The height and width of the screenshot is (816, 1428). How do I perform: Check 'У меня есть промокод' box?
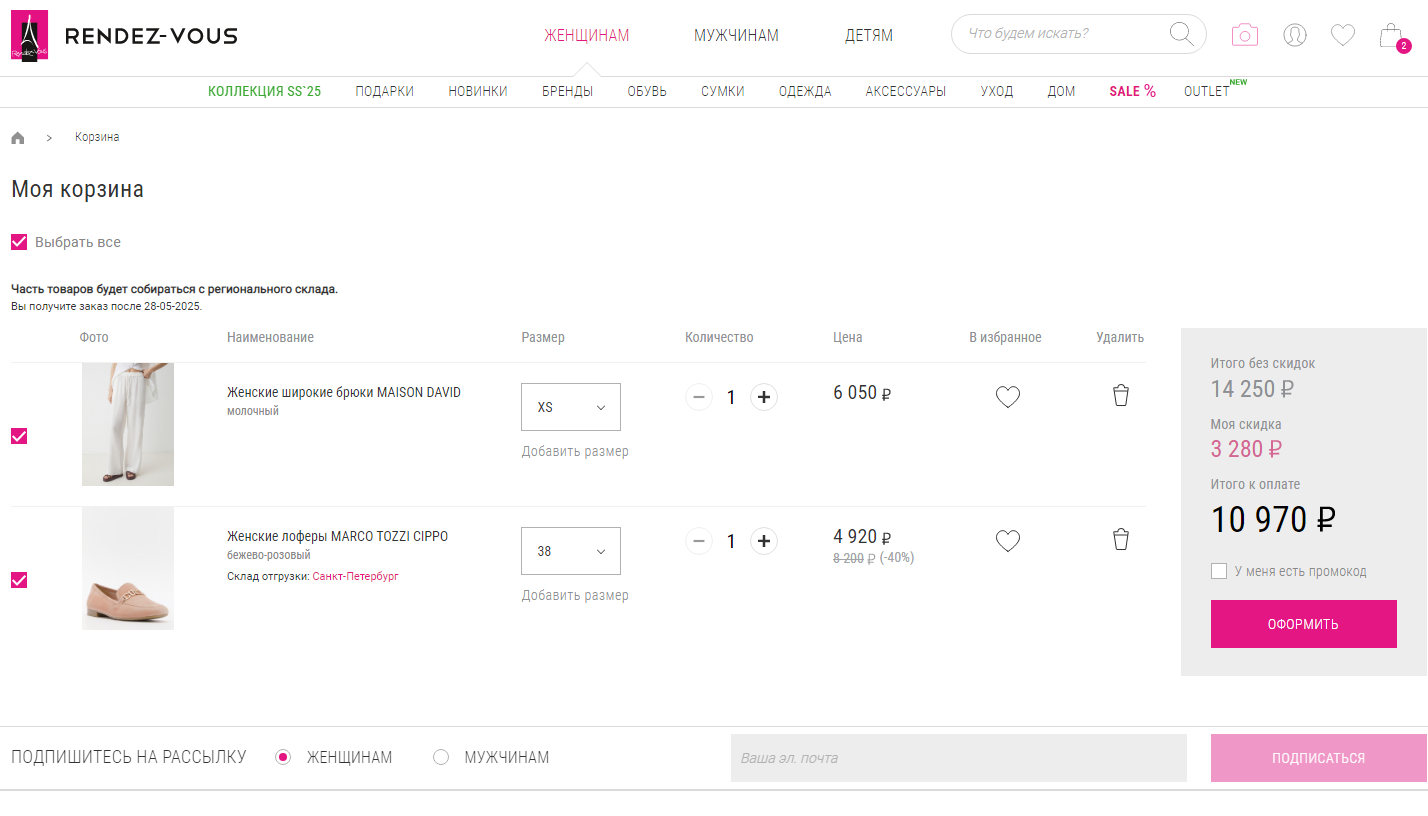[1219, 571]
